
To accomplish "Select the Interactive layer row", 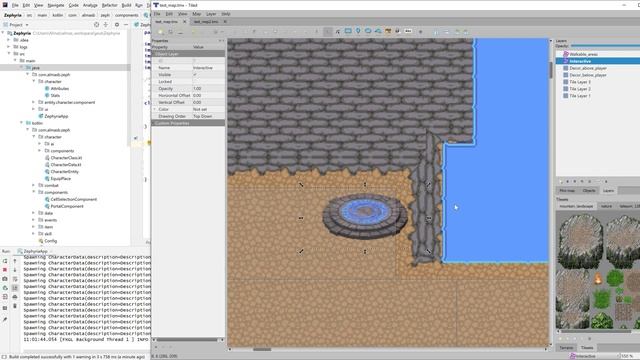I will (x=598, y=61).
